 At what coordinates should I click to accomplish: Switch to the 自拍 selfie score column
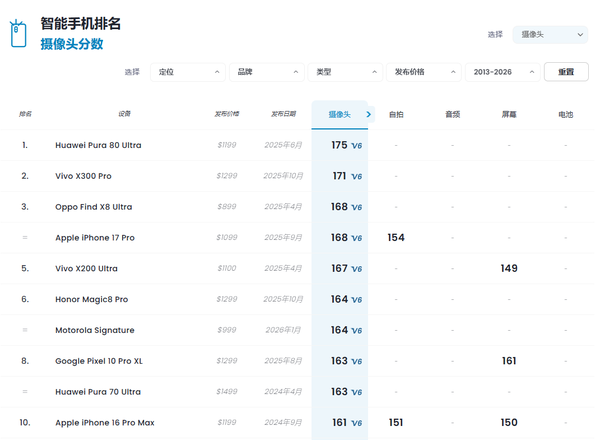click(x=396, y=115)
